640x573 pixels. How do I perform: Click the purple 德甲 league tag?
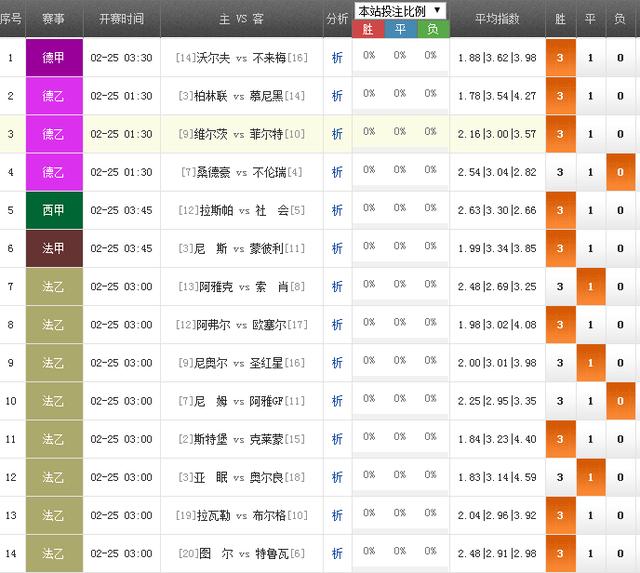click(54, 58)
